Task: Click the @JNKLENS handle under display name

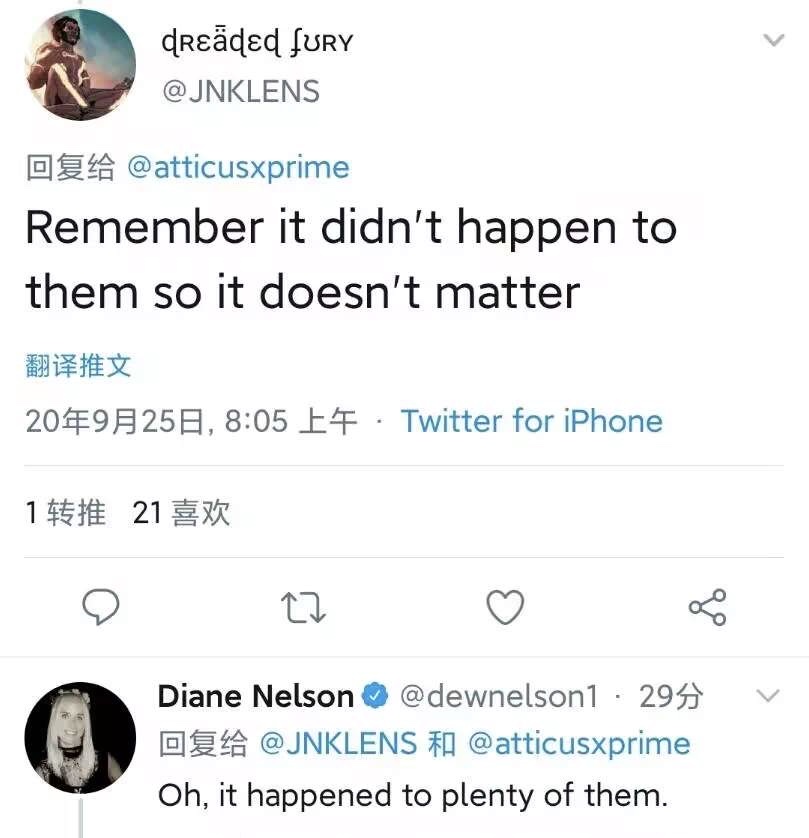Action: (x=240, y=91)
